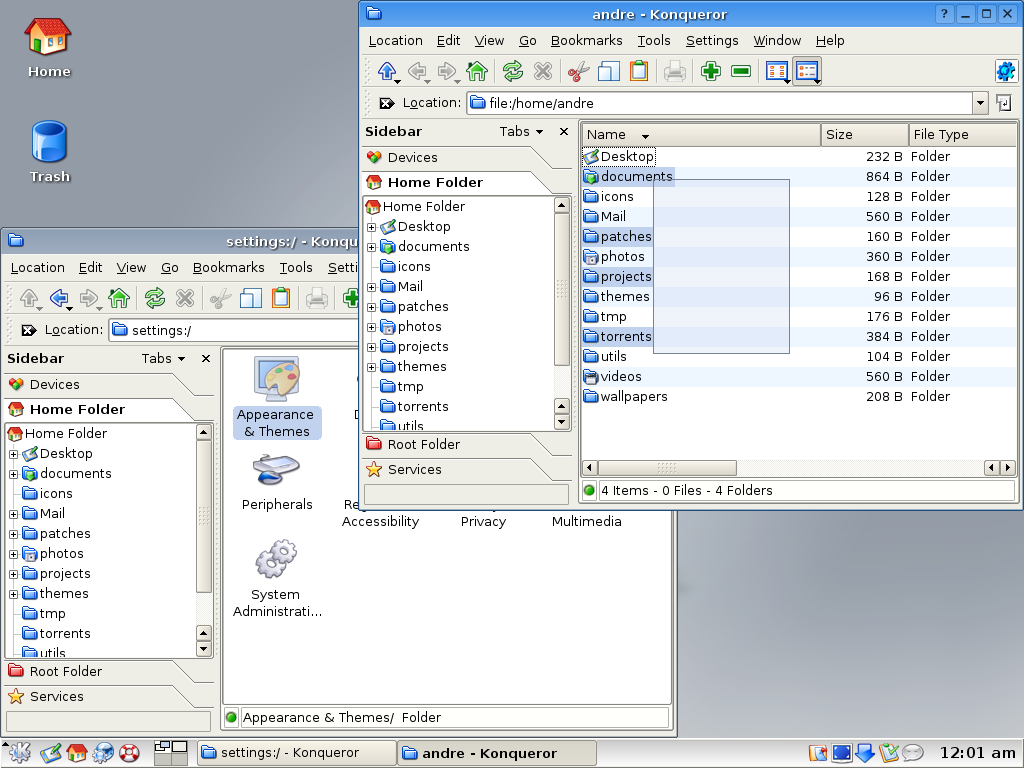
Task: Launch help lifebuoy icon in panel
Action: coord(129,753)
